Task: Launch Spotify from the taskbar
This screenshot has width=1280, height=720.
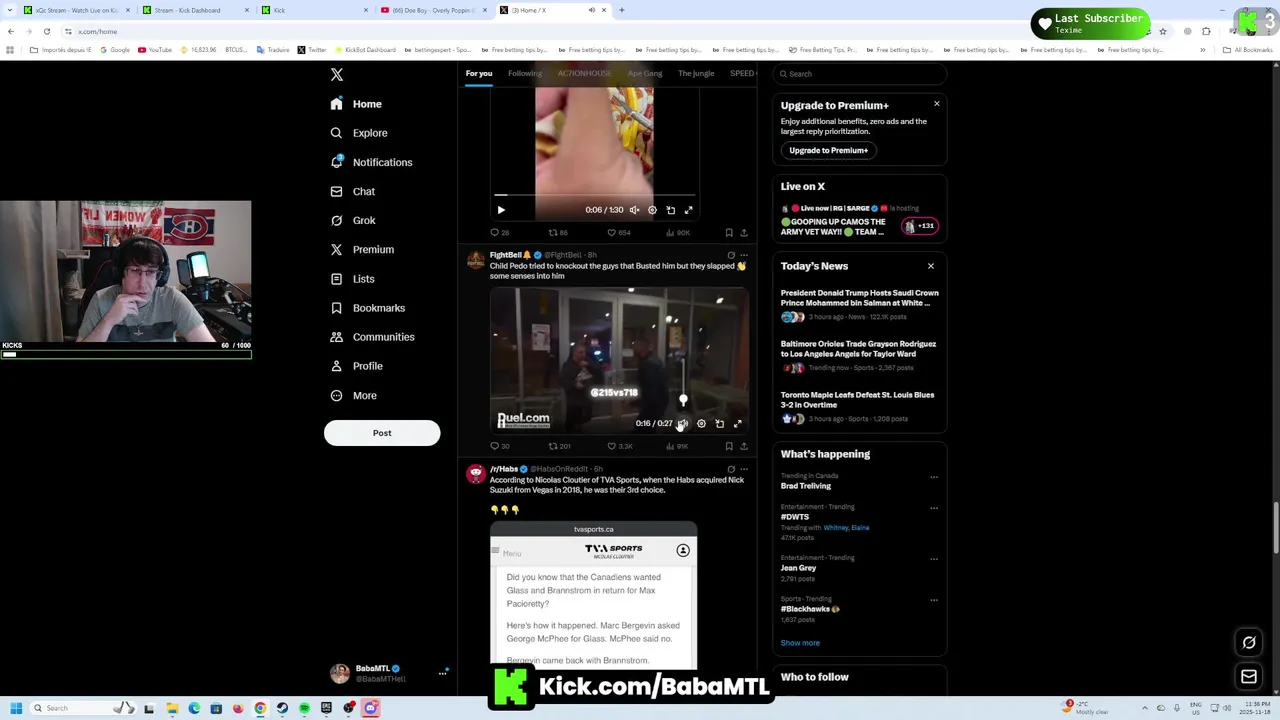Action: point(304,708)
